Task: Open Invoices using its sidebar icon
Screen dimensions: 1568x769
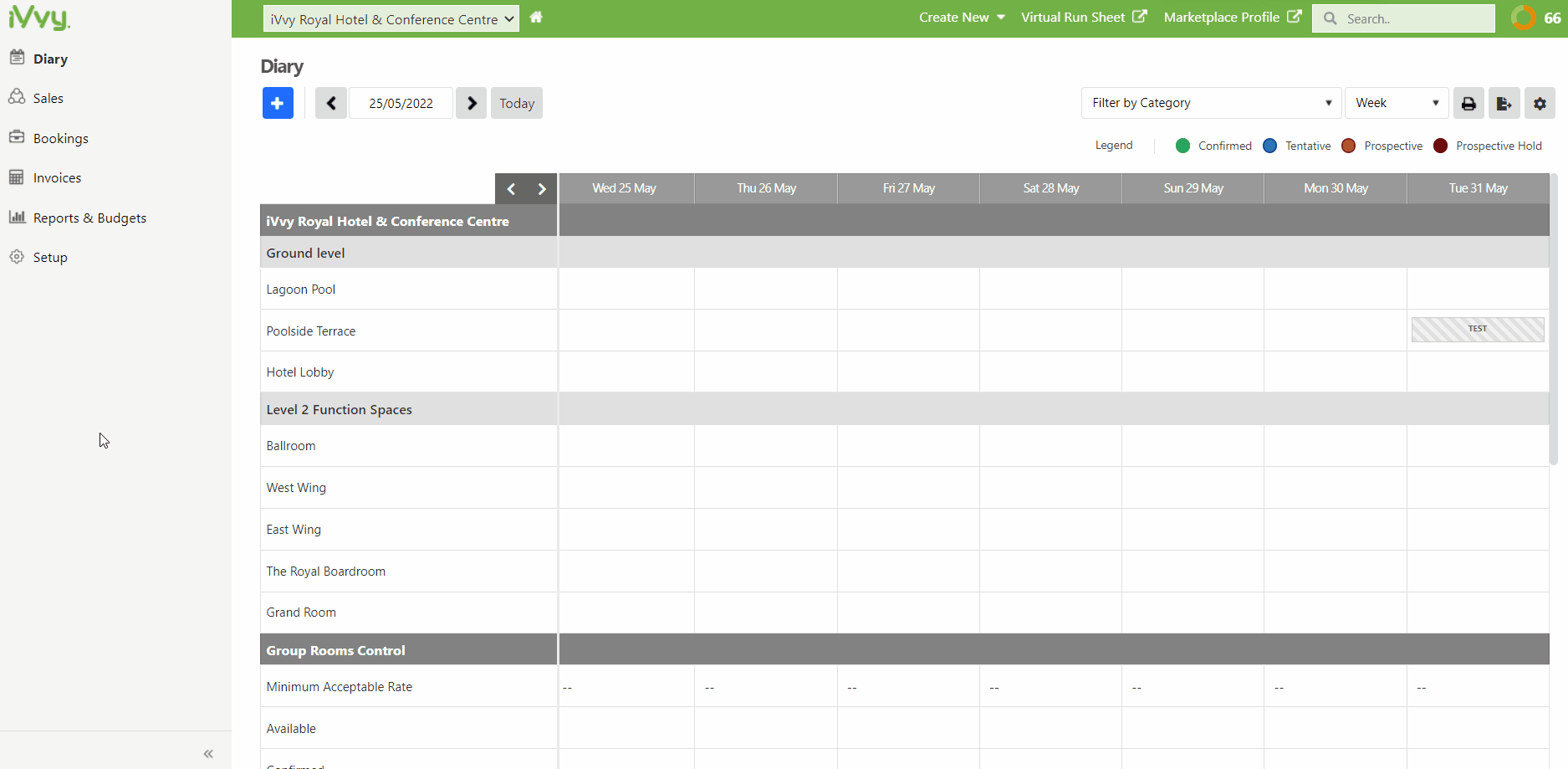Action: click(18, 177)
